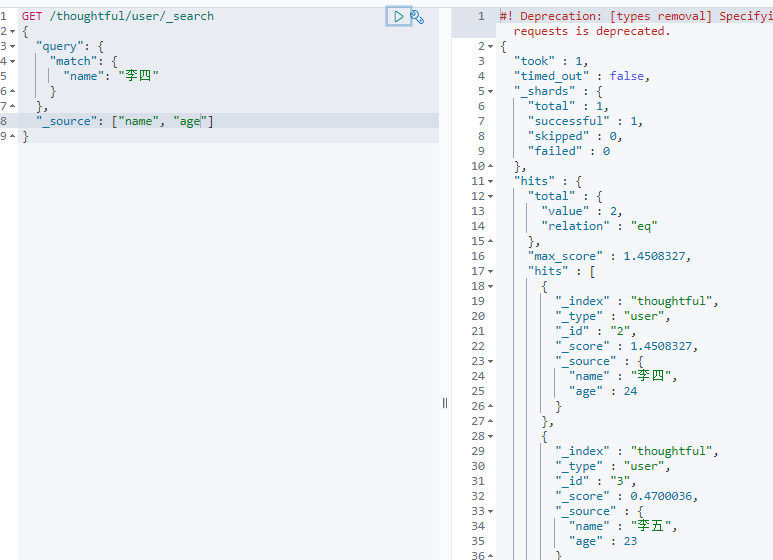The height and width of the screenshot is (560, 773).
Task: Collapse the first hit object at line 18
Action: click(x=491, y=286)
